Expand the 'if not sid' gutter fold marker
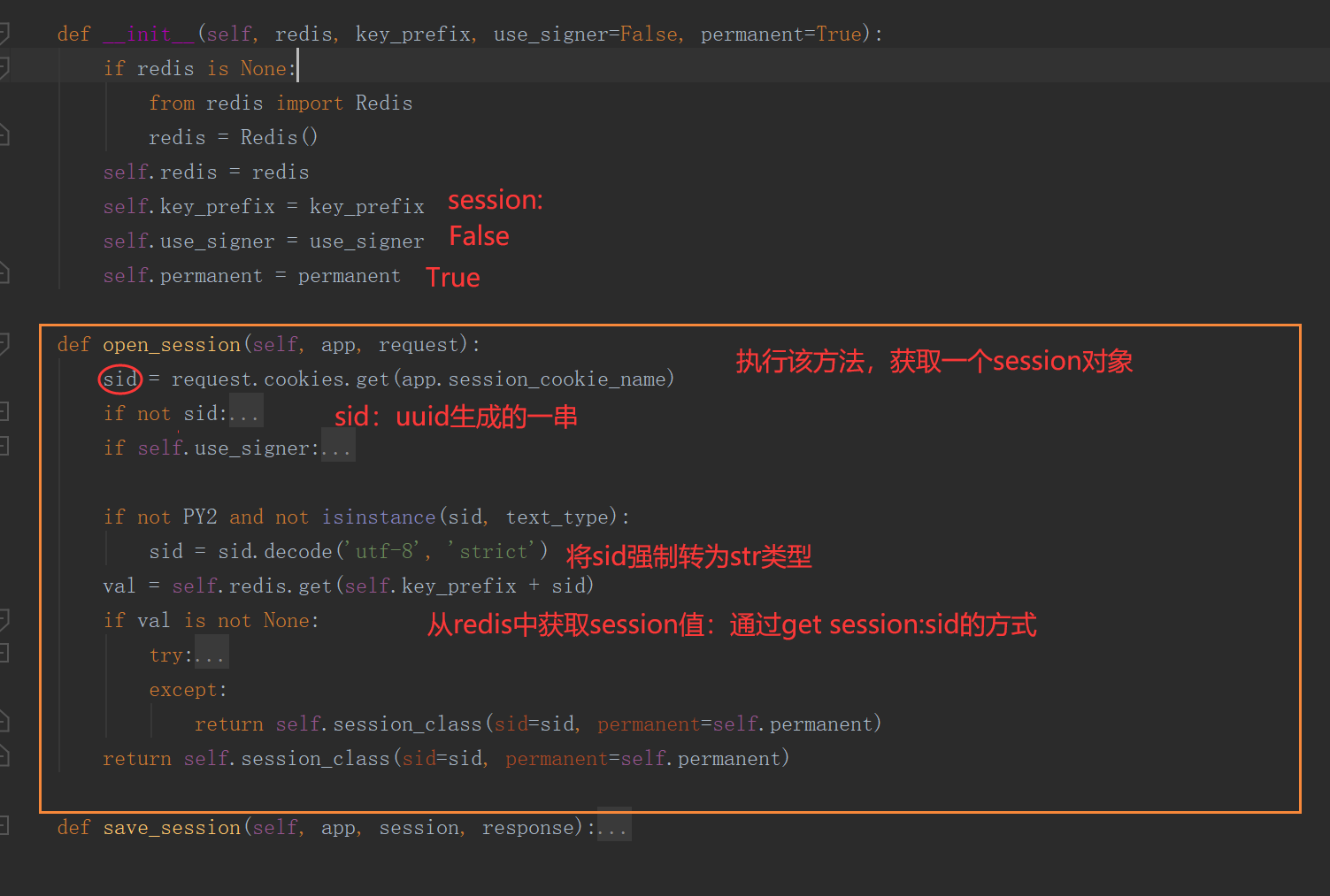1330x896 pixels. [3, 412]
